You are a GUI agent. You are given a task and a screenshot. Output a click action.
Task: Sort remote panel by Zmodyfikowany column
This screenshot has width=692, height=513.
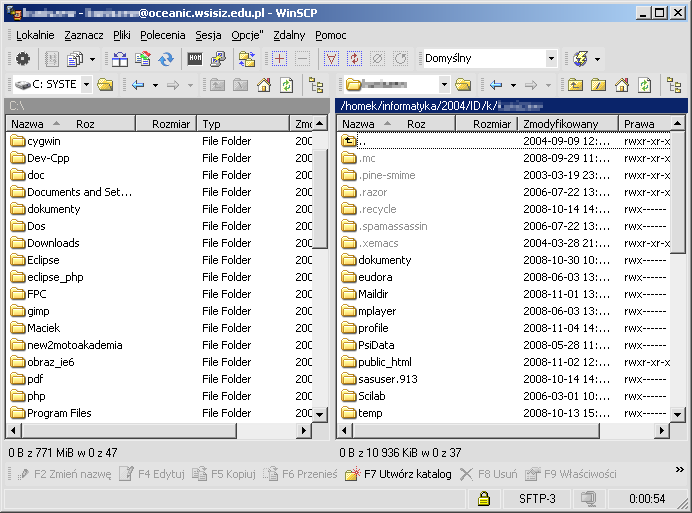pyautogui.click(x=568, y=124)
